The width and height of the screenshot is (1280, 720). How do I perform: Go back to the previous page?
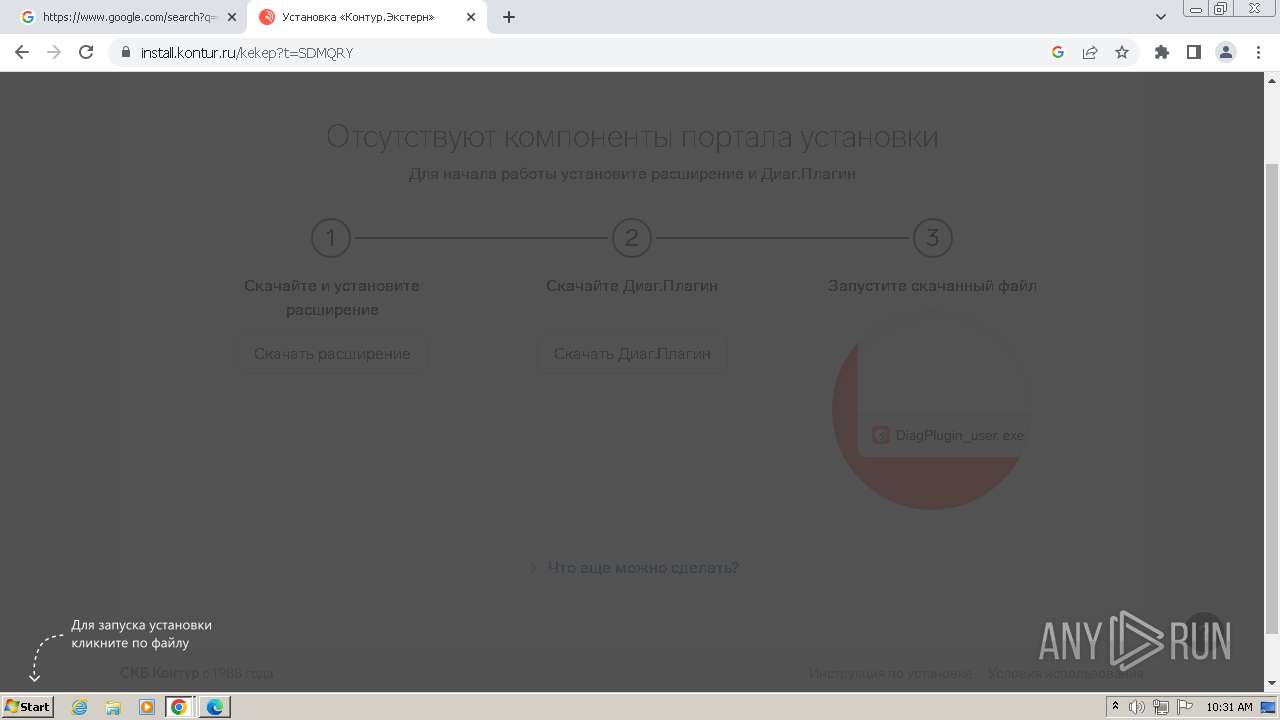pyautogui.click(x=22, y=52)
